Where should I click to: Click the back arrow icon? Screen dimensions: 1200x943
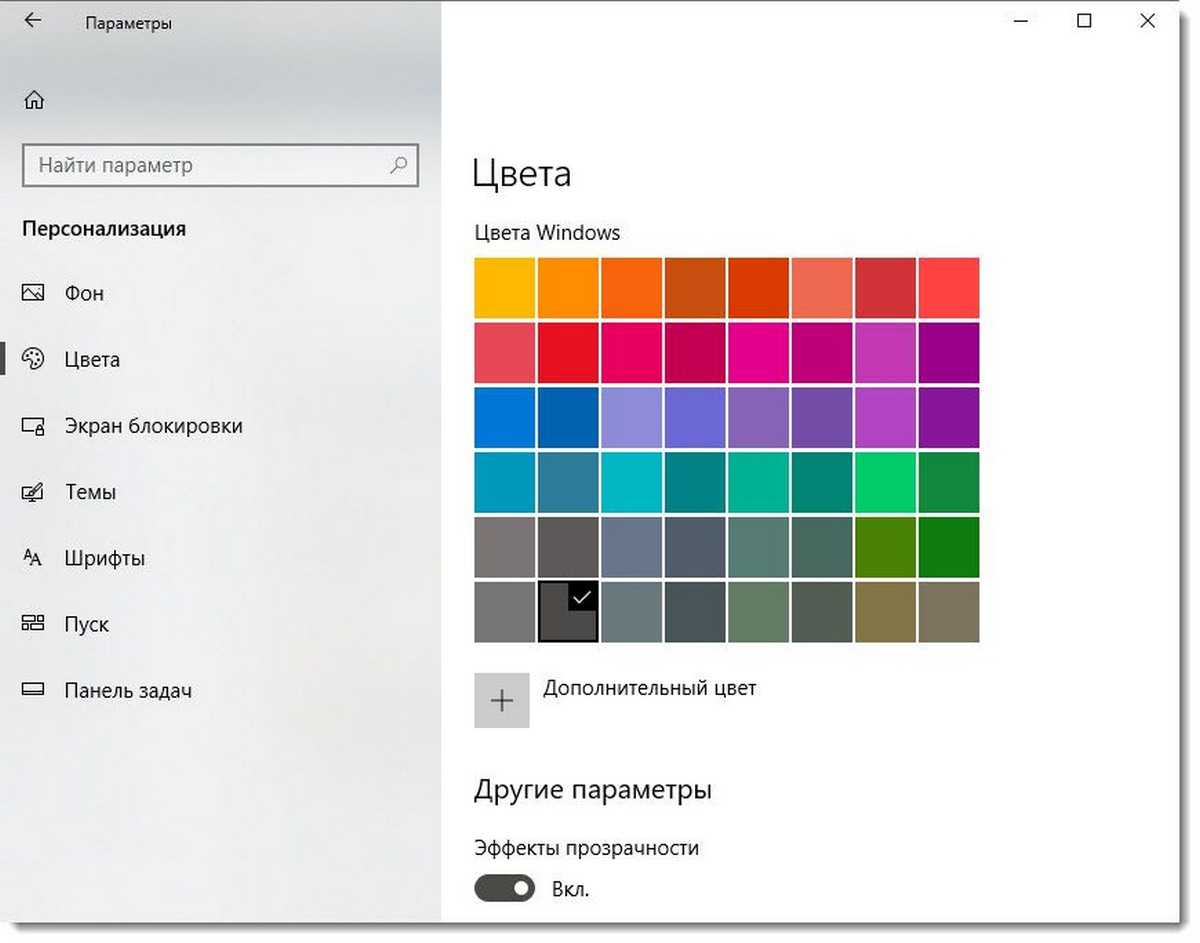click(x=33, y=21)
